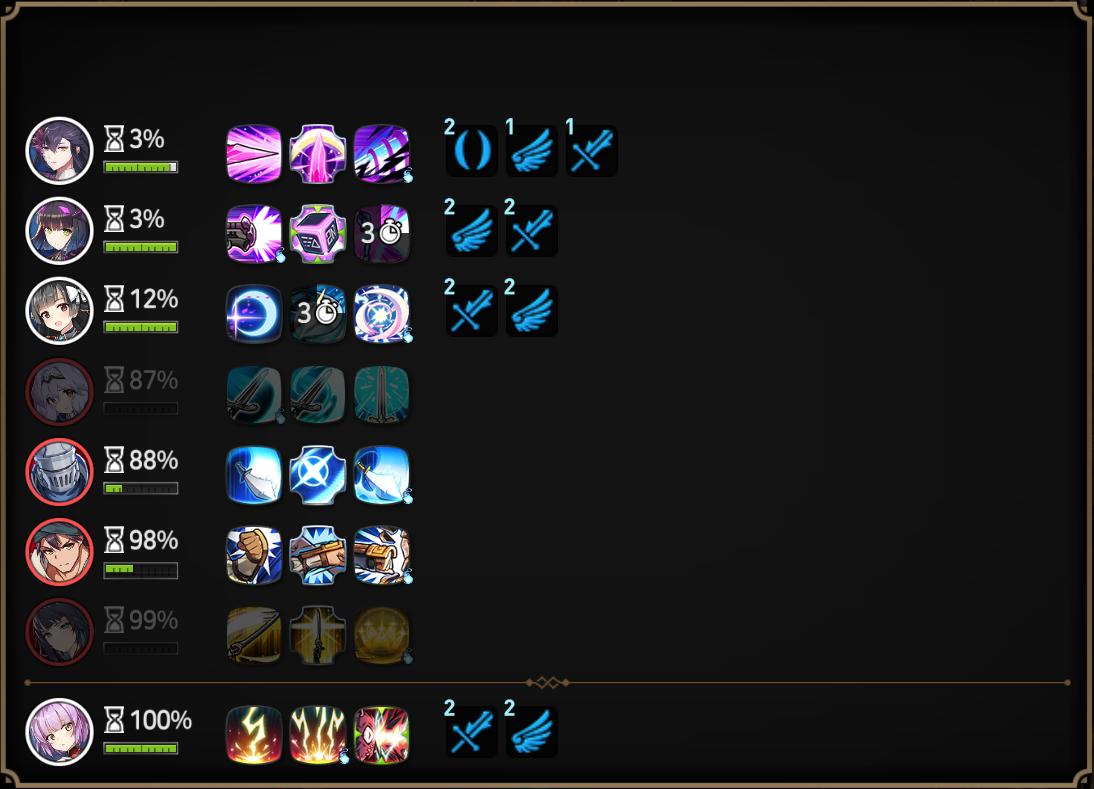Click the 12% combat readiness label
The width and height of the screenshot is (1094, 789).
(x=142, y=299)
